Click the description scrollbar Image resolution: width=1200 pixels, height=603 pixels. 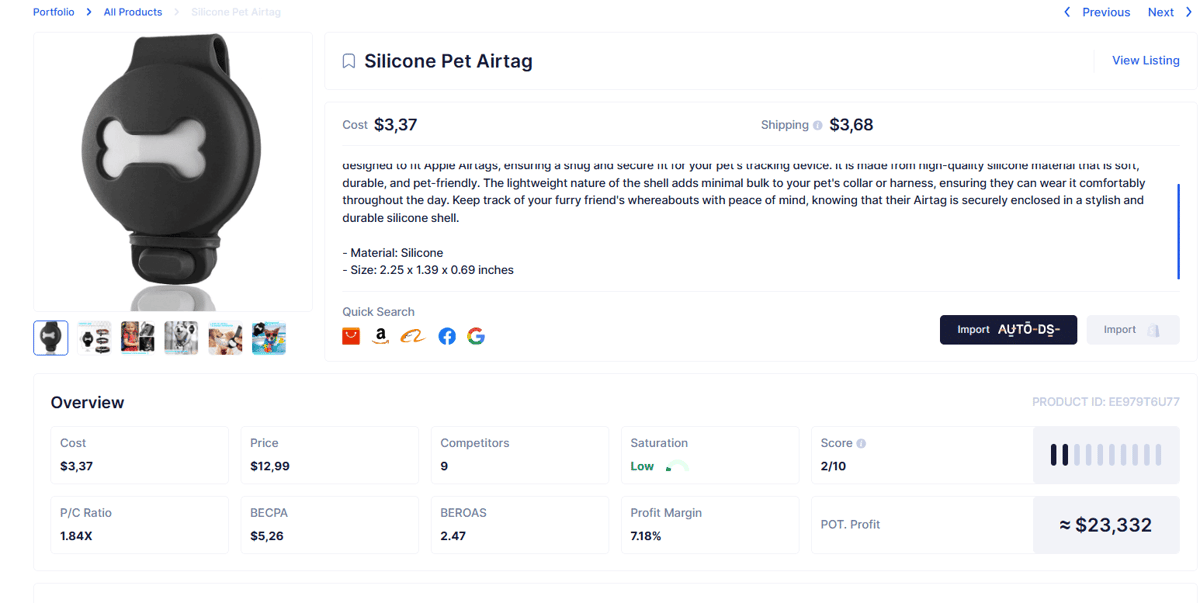click(x=1179, y=232)
